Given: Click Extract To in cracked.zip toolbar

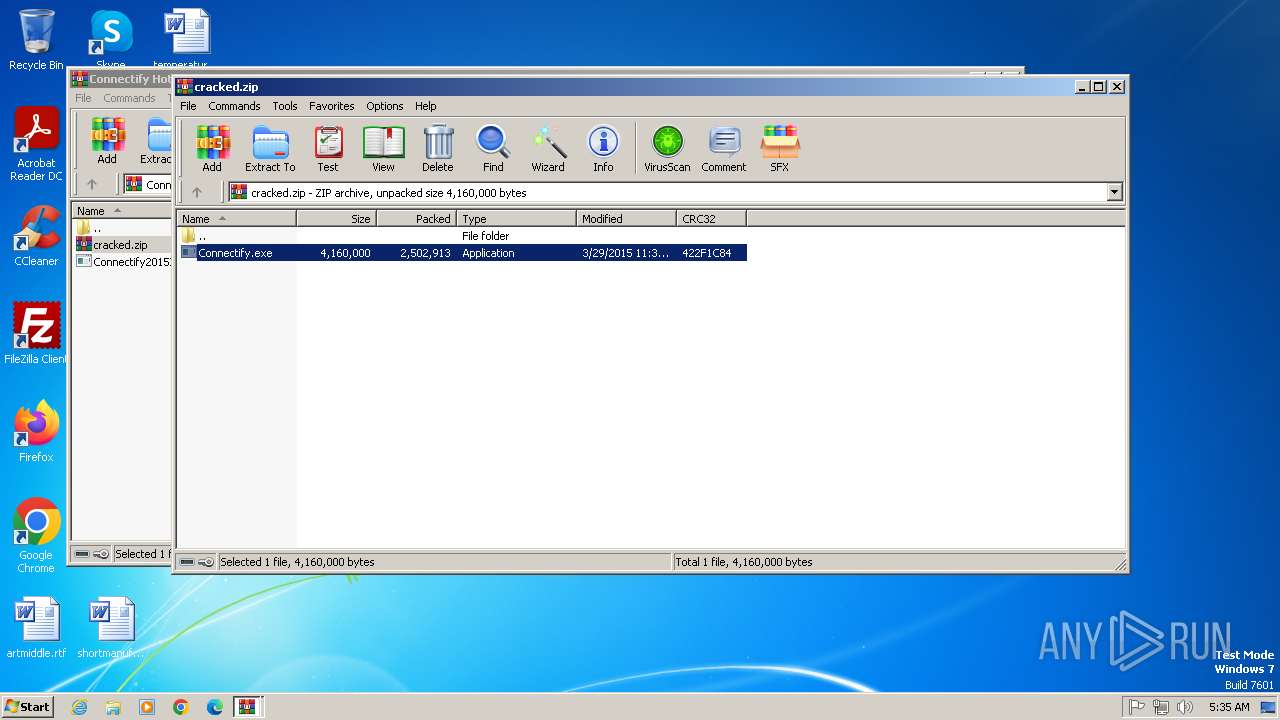Looking at the screenshot, I should (270, 149).
